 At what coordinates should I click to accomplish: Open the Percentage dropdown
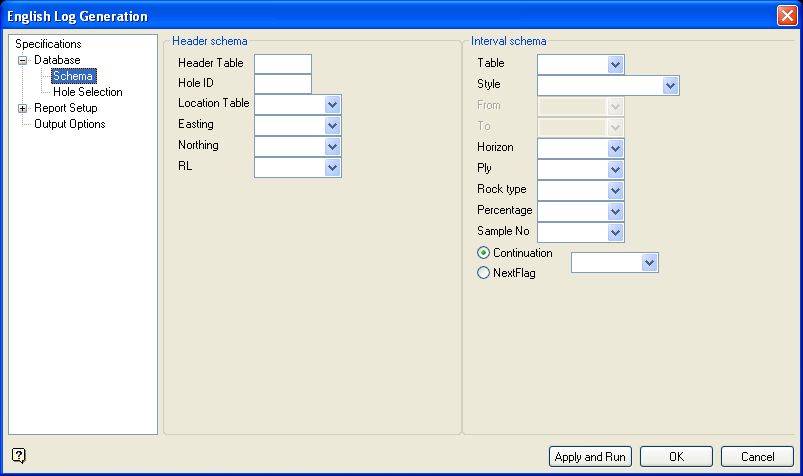[x=615, y=212]
